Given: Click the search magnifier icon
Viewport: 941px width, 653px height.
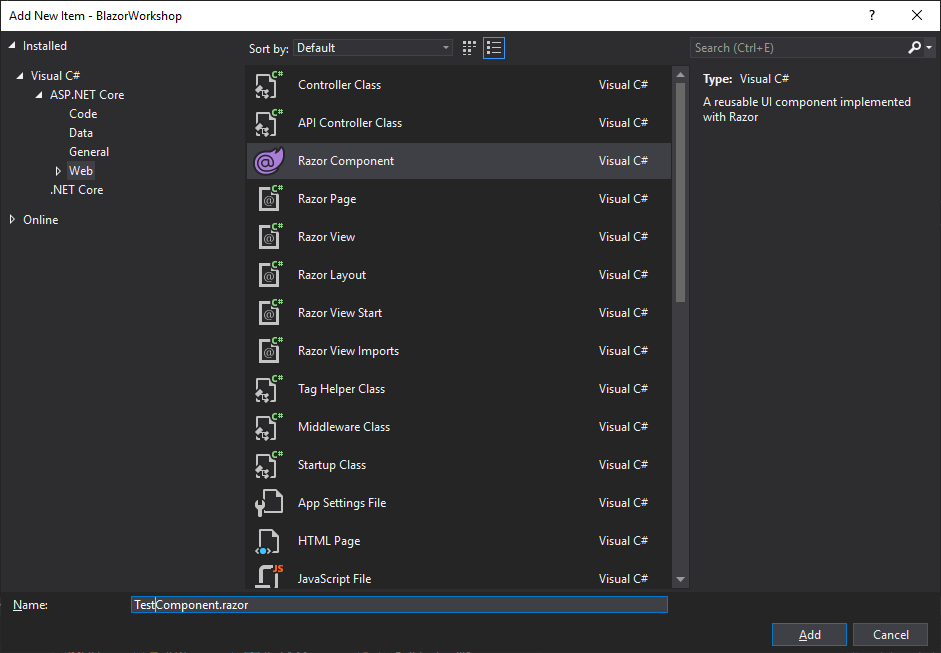Looking at the screenshot, I should (915, 47).
